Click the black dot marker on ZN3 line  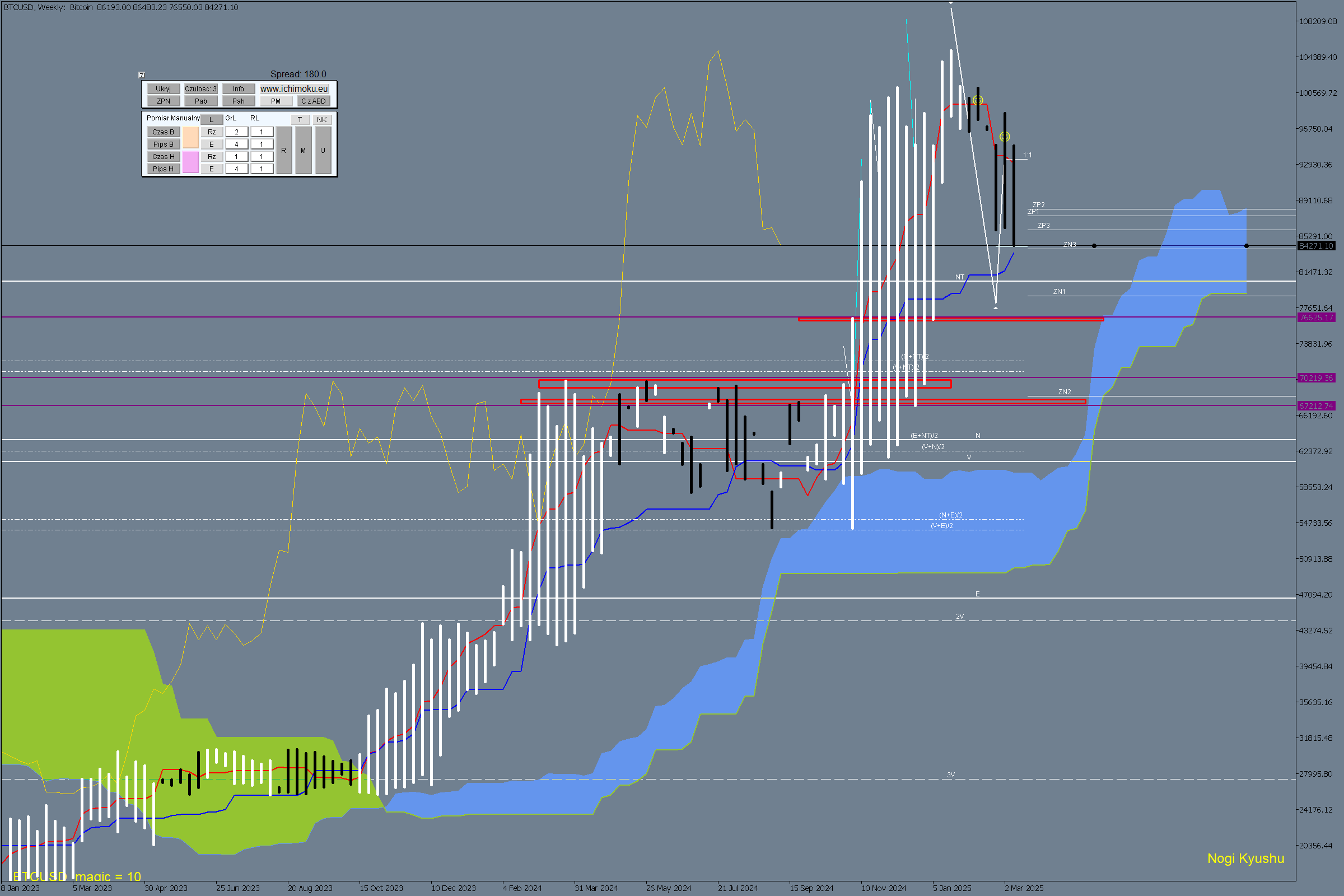coord(1094,246)
